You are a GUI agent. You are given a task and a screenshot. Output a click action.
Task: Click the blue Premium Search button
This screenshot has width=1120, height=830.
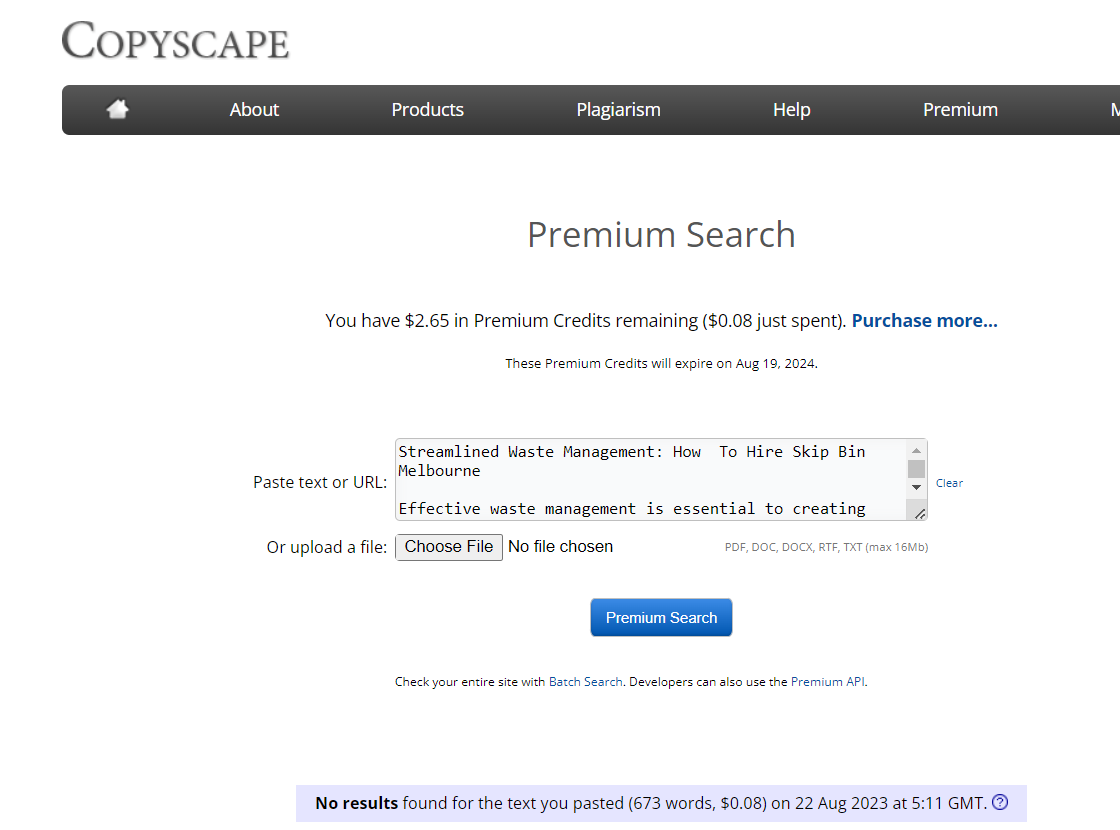[661, 617]
